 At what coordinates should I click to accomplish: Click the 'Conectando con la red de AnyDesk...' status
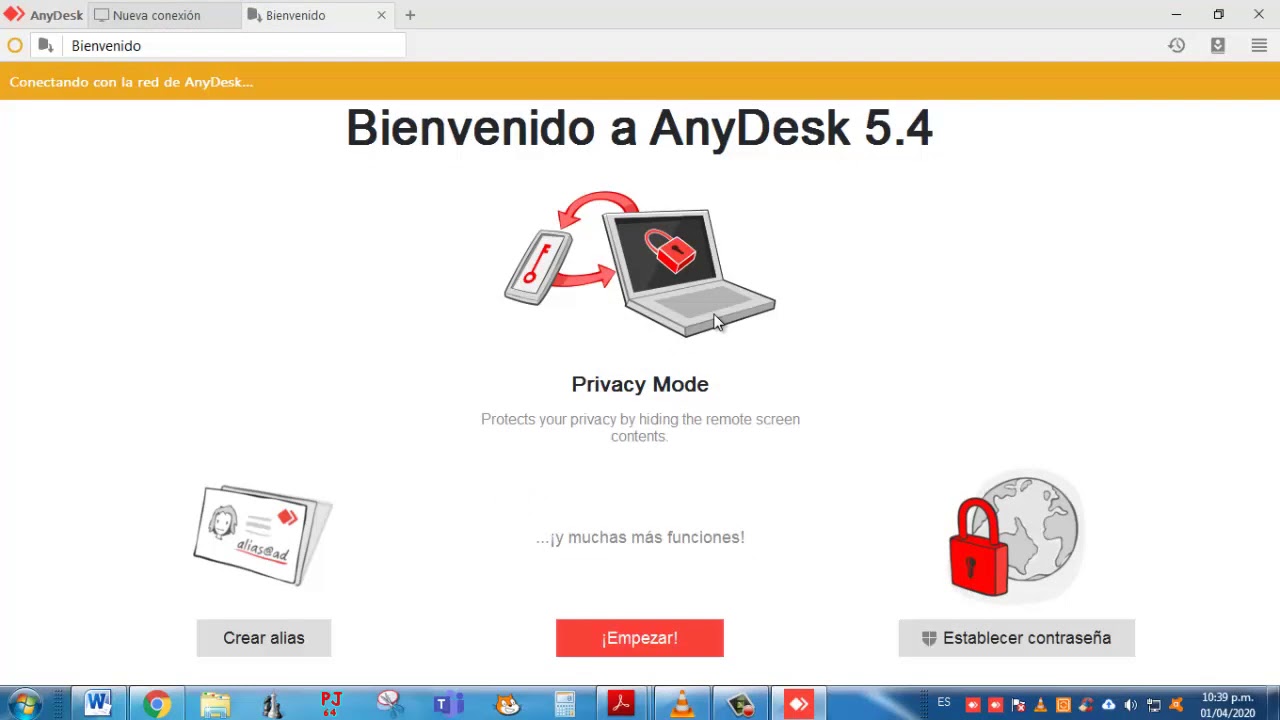pos(131,82)
